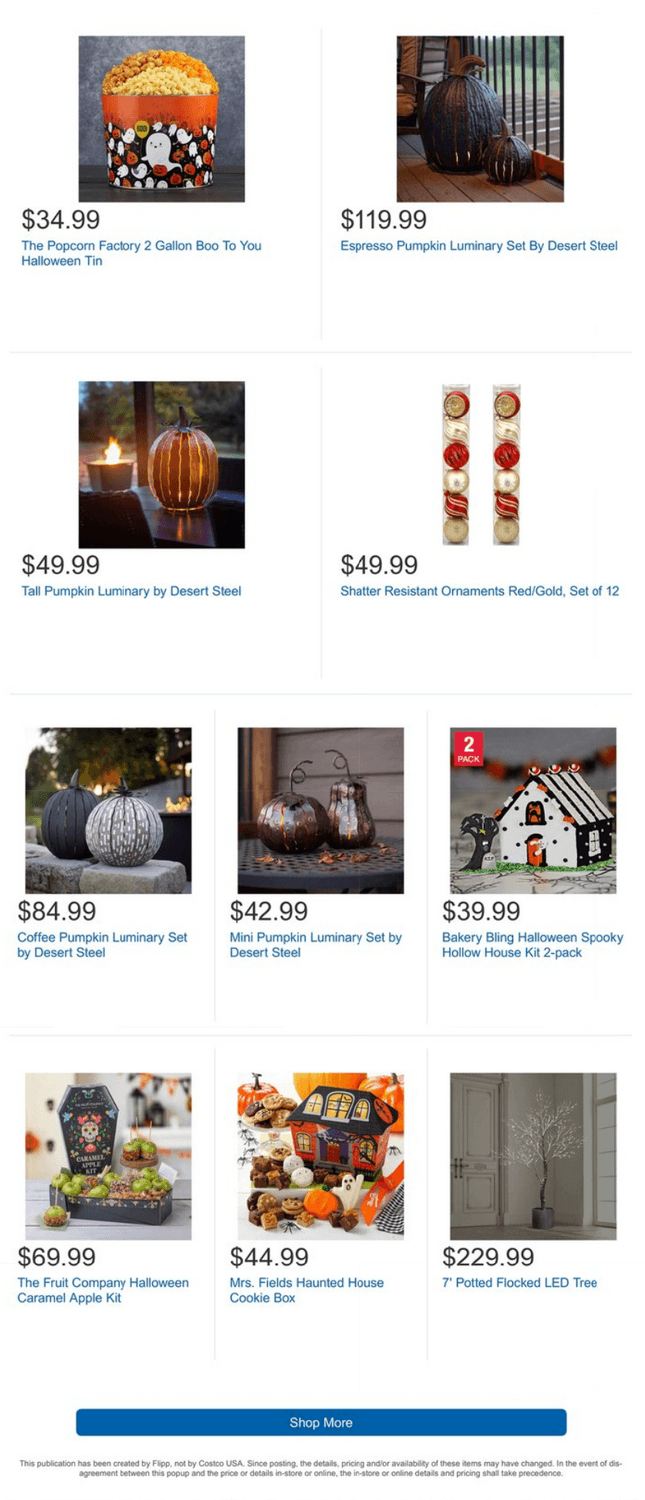Click the Shop More button

[x=321, y=1422]
